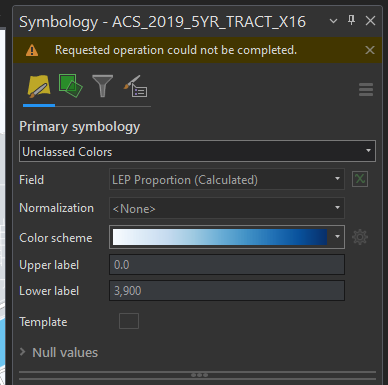Open Advanced symbol options tab
Image resolution: width=388 pixels, height=385 pixels.
click(135, 86)
